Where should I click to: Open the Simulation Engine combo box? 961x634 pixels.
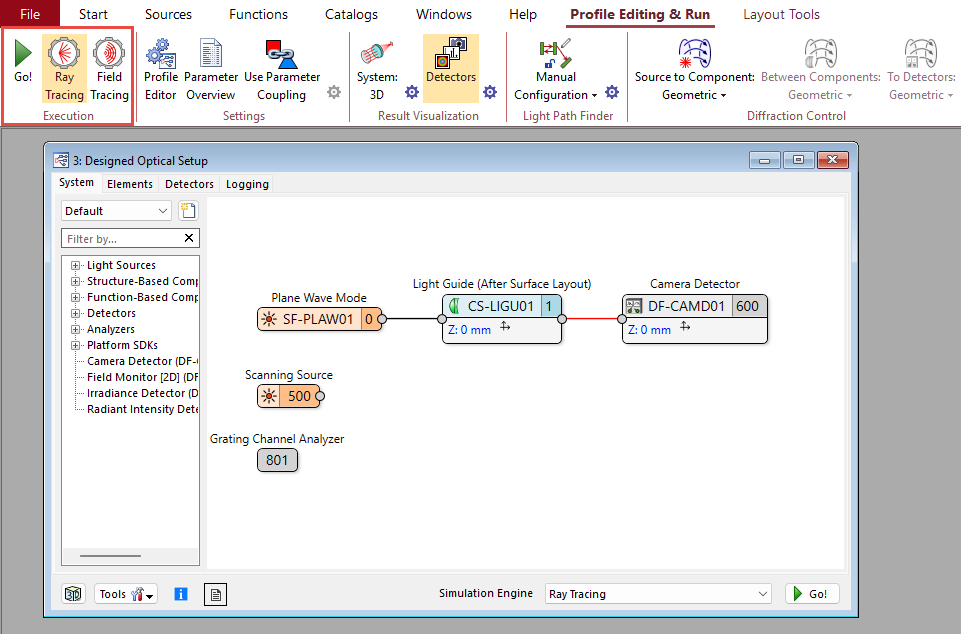coord(658,594)
